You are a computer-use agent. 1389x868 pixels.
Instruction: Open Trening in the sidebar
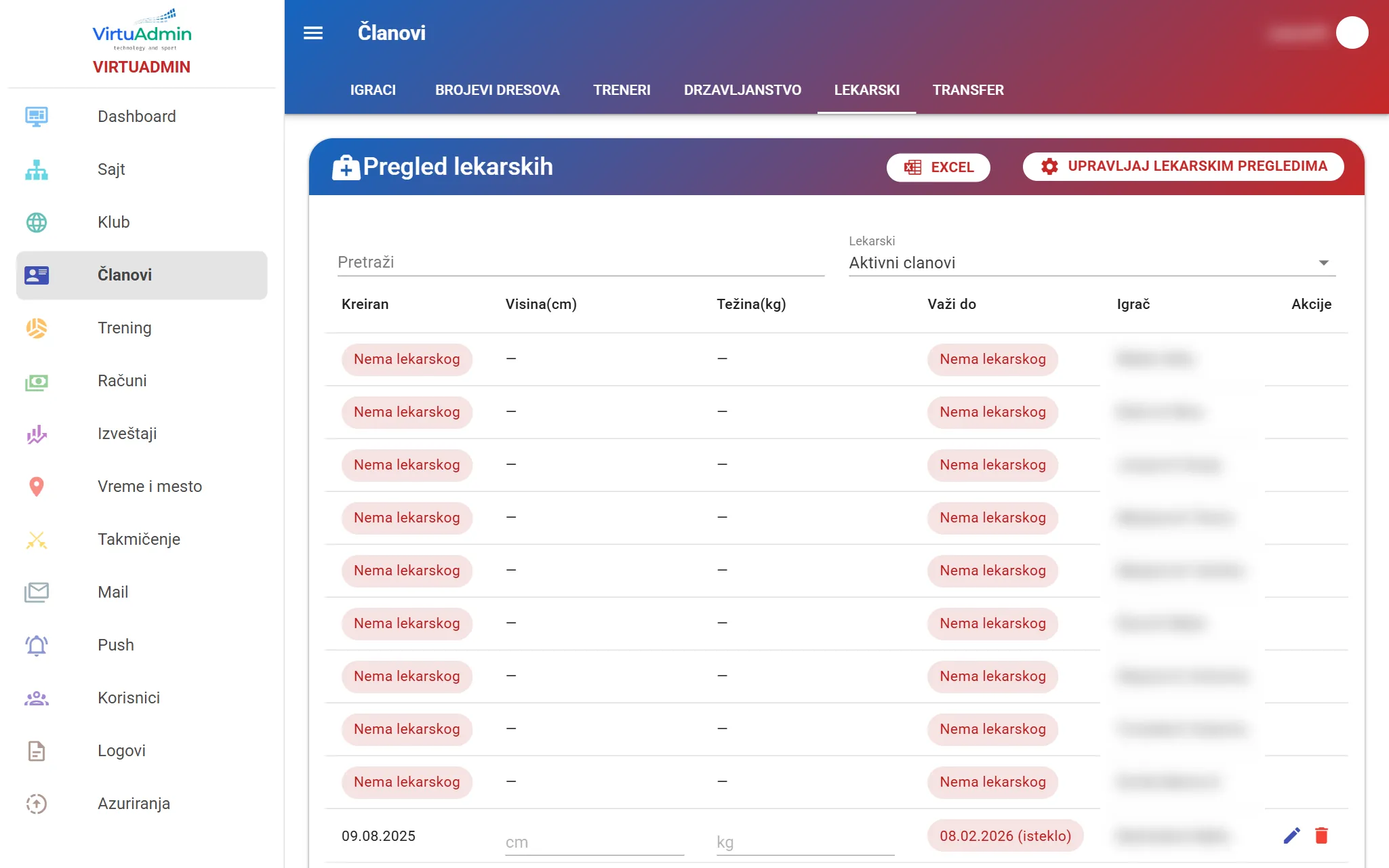(x=142, y=328)
